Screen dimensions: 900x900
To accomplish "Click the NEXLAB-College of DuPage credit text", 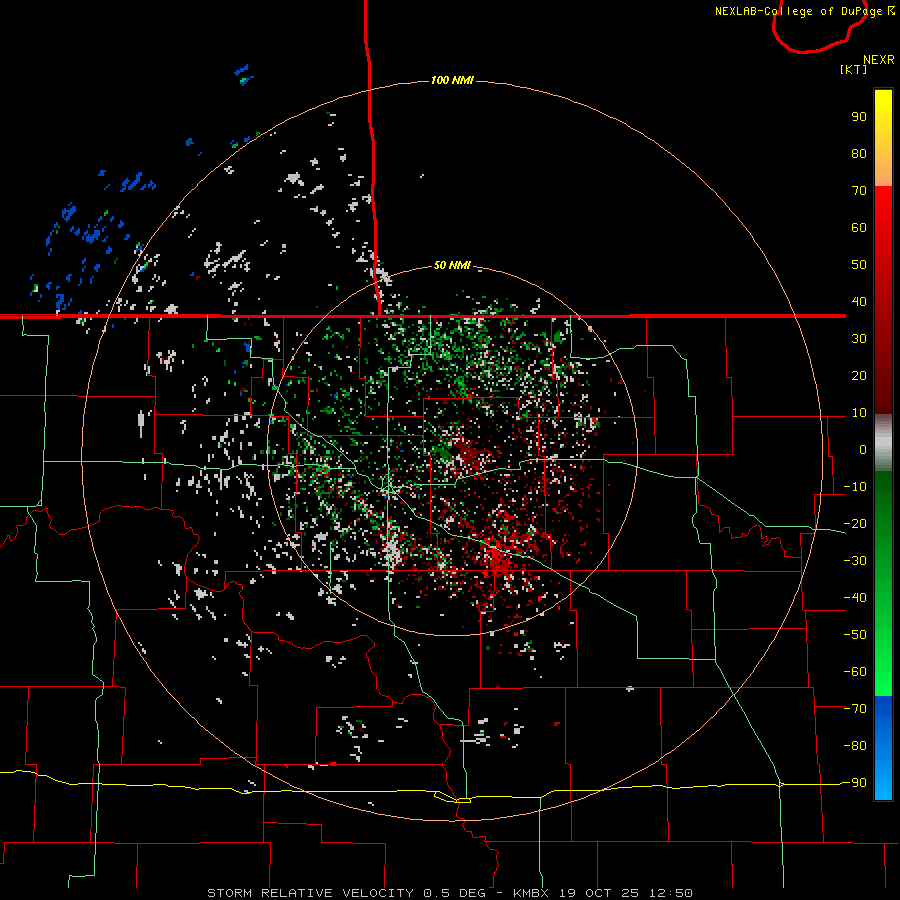I will [804, 11].
